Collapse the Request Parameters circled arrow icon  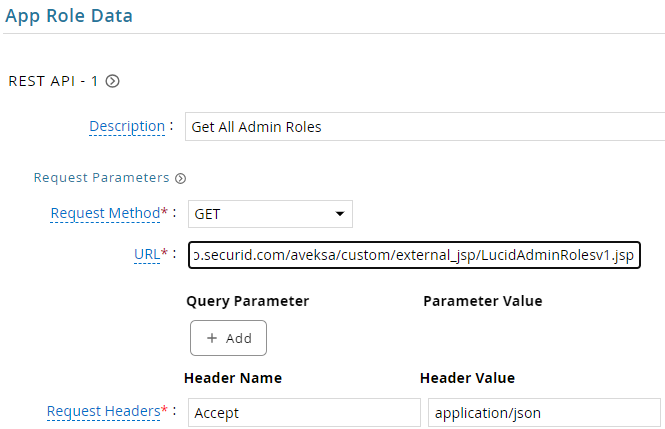coord(181,178)
